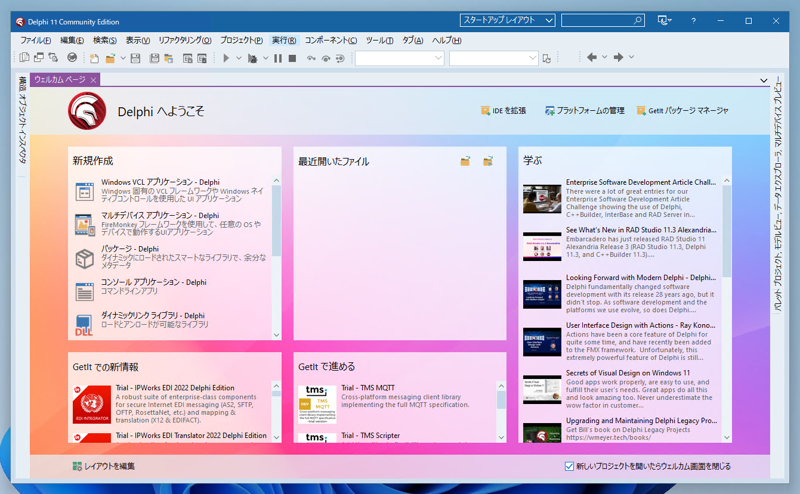Open the dropdown arrow next to Run icon
800x494 pixels.
click(x=239, y=58)
